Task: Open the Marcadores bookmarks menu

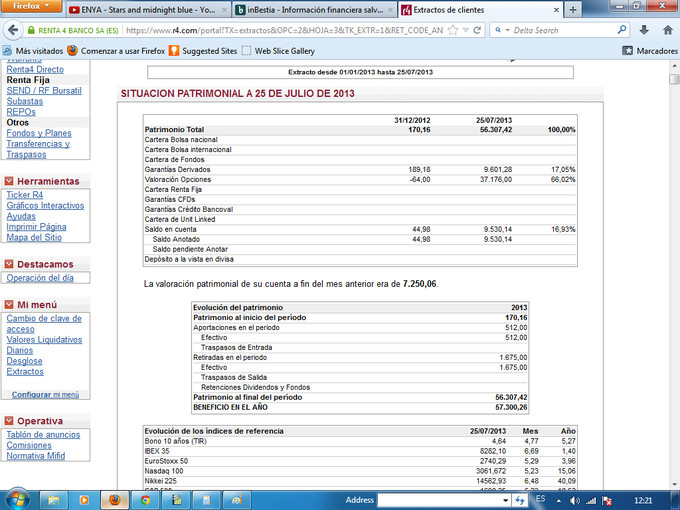Action: click(650, 50)
